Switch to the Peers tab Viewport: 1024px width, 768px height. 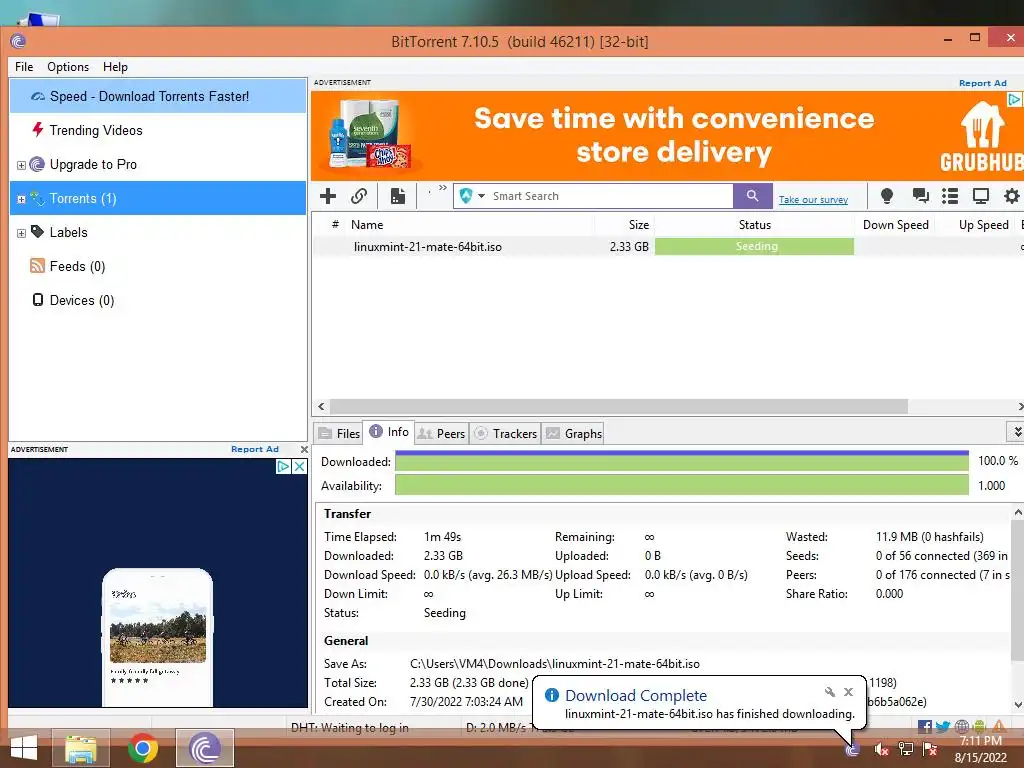click(x=441, y=434)
